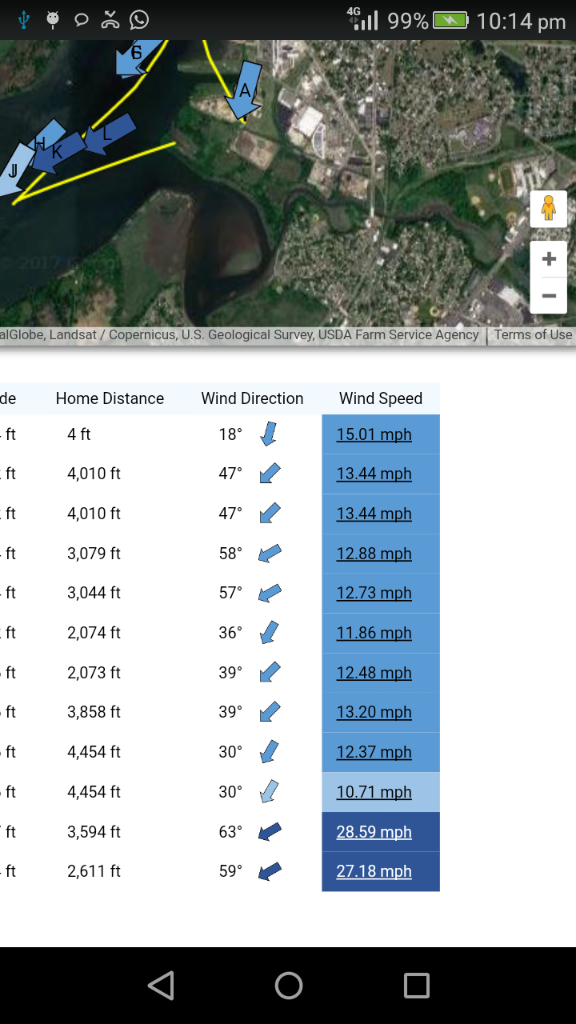576x1024 pixels.
Task: Tap the Wind Direction column header
Action: point(252,398)
